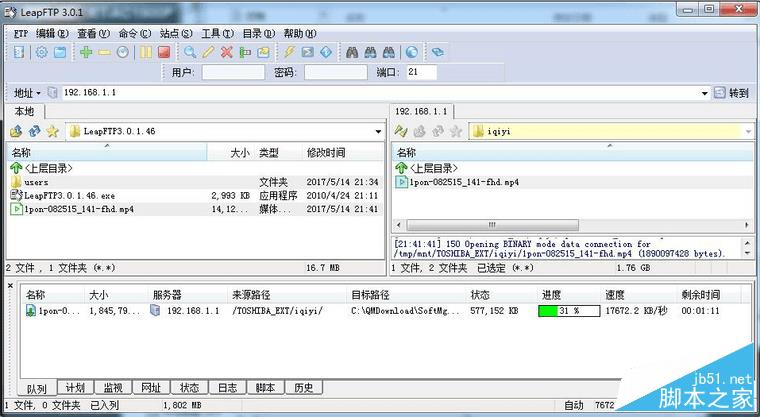Switch to the 监视 tab
The width and height of the screenshot is (760, 417).
click(x=113, y=387)
